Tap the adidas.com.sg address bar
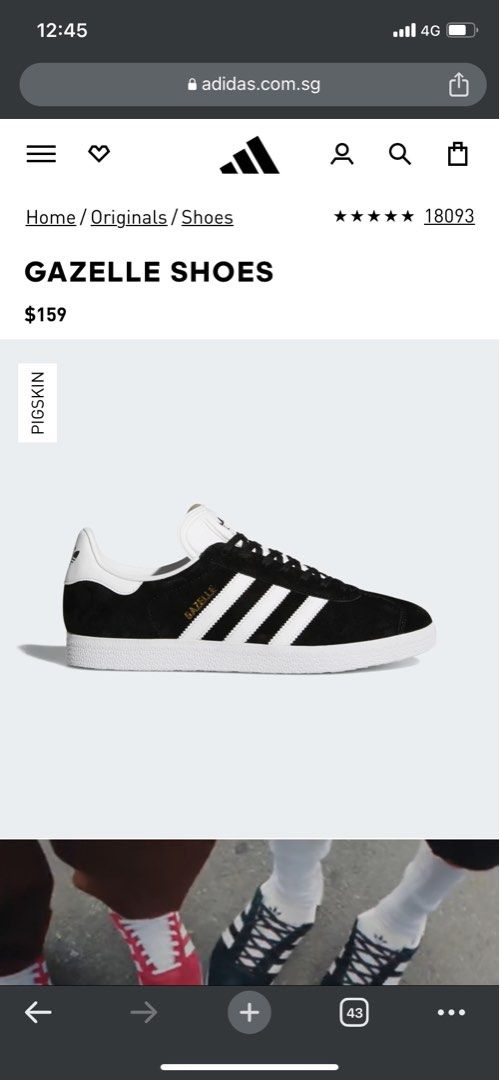500x1080 pixels. click(x=253, y=85)
